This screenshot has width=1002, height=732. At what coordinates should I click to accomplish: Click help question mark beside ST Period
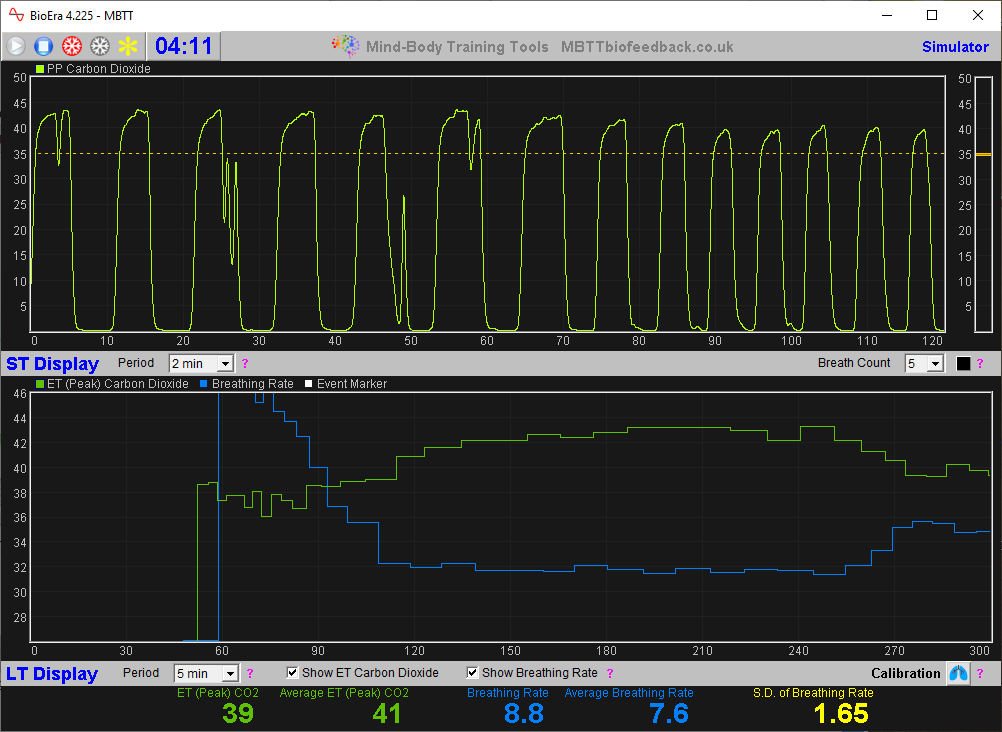[x=245, y=363]
